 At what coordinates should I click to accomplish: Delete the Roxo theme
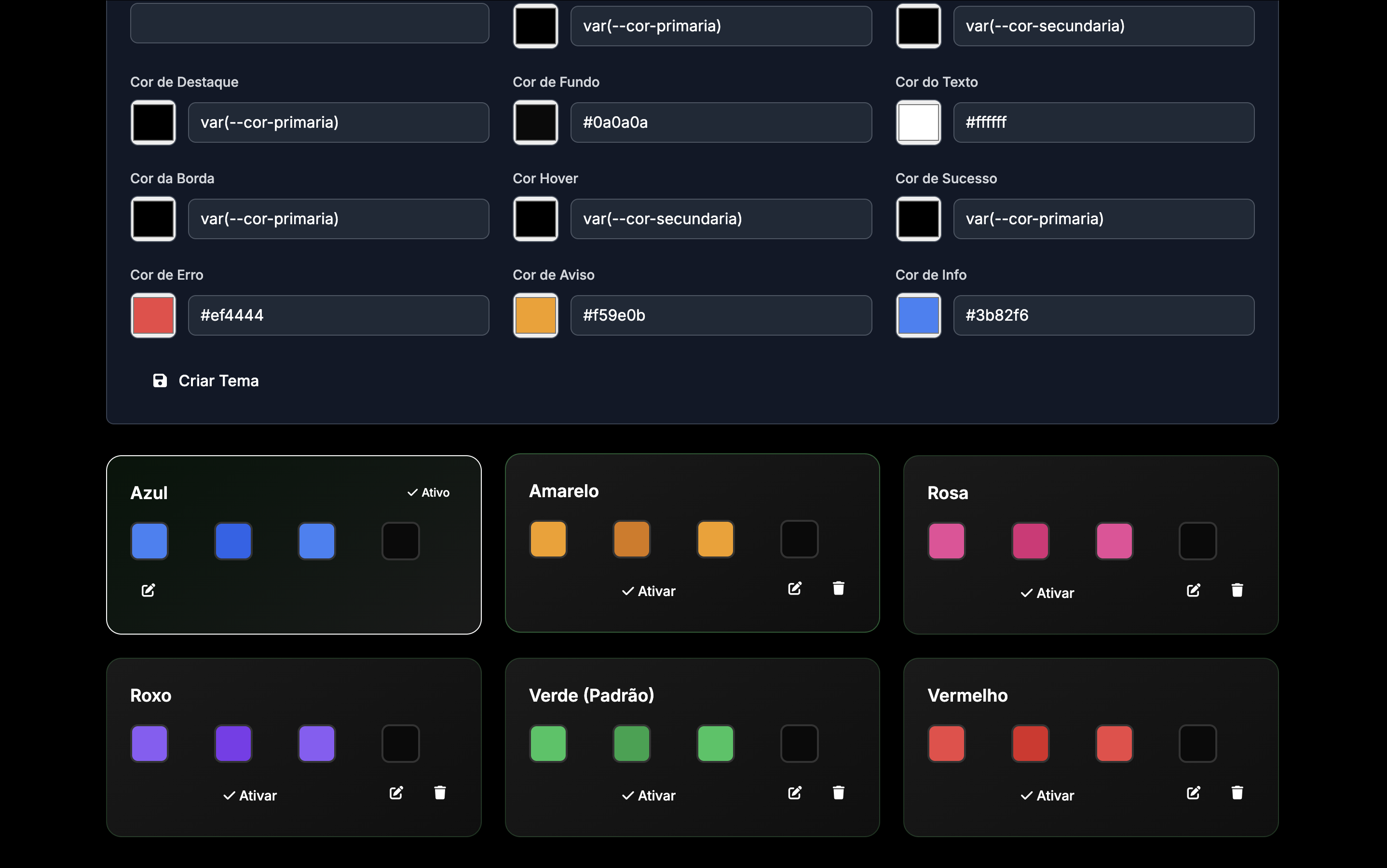tap(440, 793)
